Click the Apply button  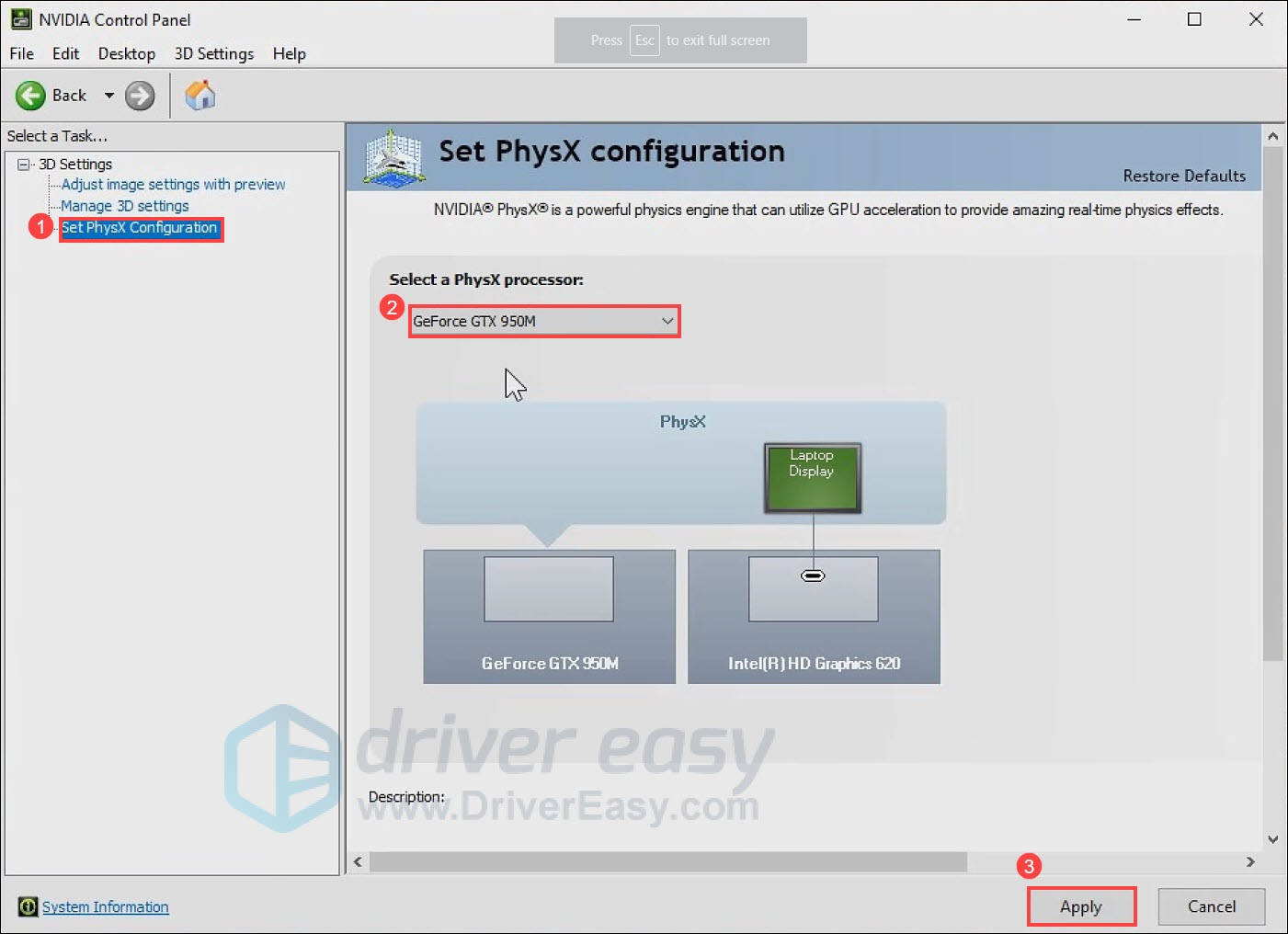pyautogui.click(x=1081, y=906)
